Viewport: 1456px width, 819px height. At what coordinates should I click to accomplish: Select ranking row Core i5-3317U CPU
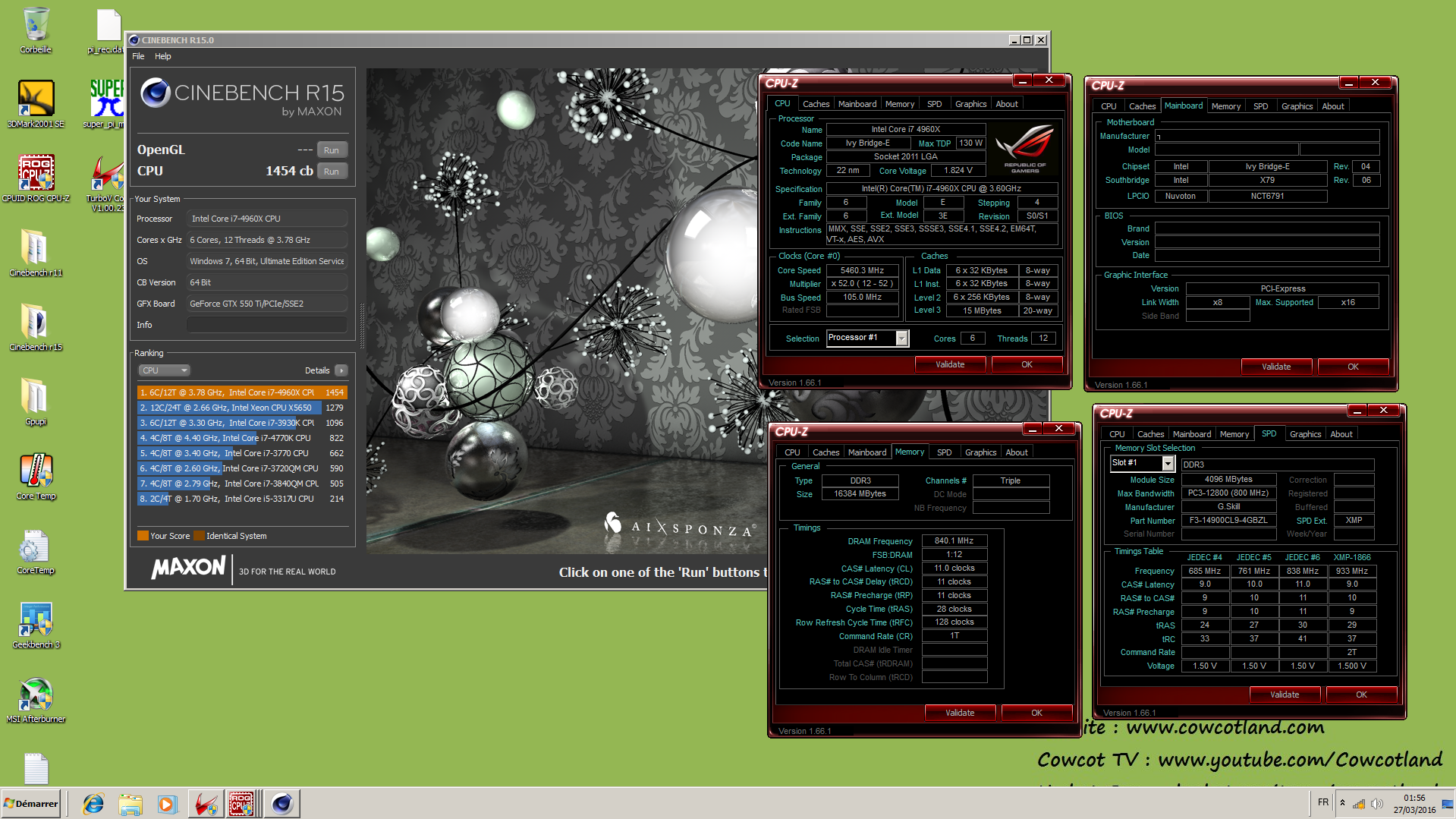(241, 499)
